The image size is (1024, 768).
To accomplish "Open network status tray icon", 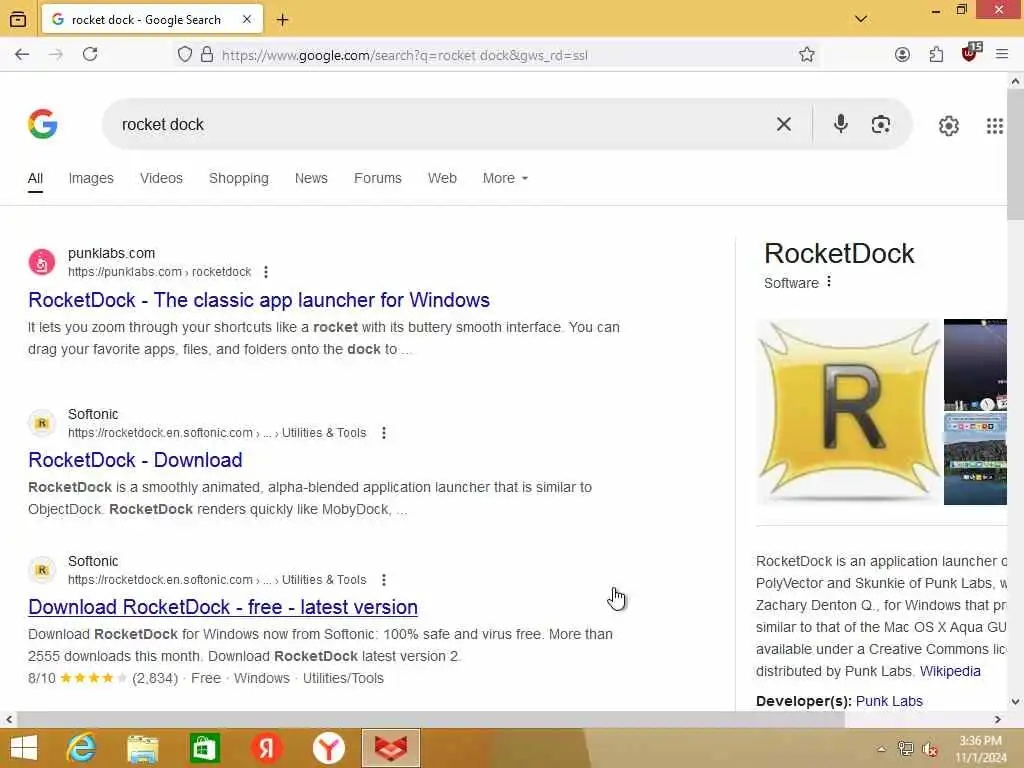I will (x=905, y=749).
